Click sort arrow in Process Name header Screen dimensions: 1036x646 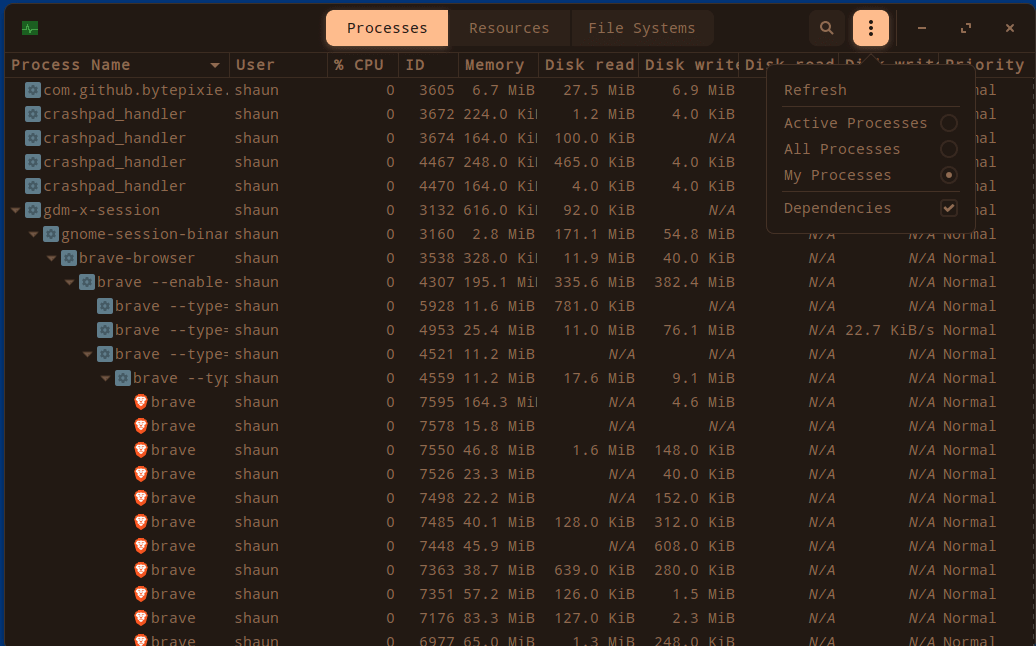click(x=215, y=65)
